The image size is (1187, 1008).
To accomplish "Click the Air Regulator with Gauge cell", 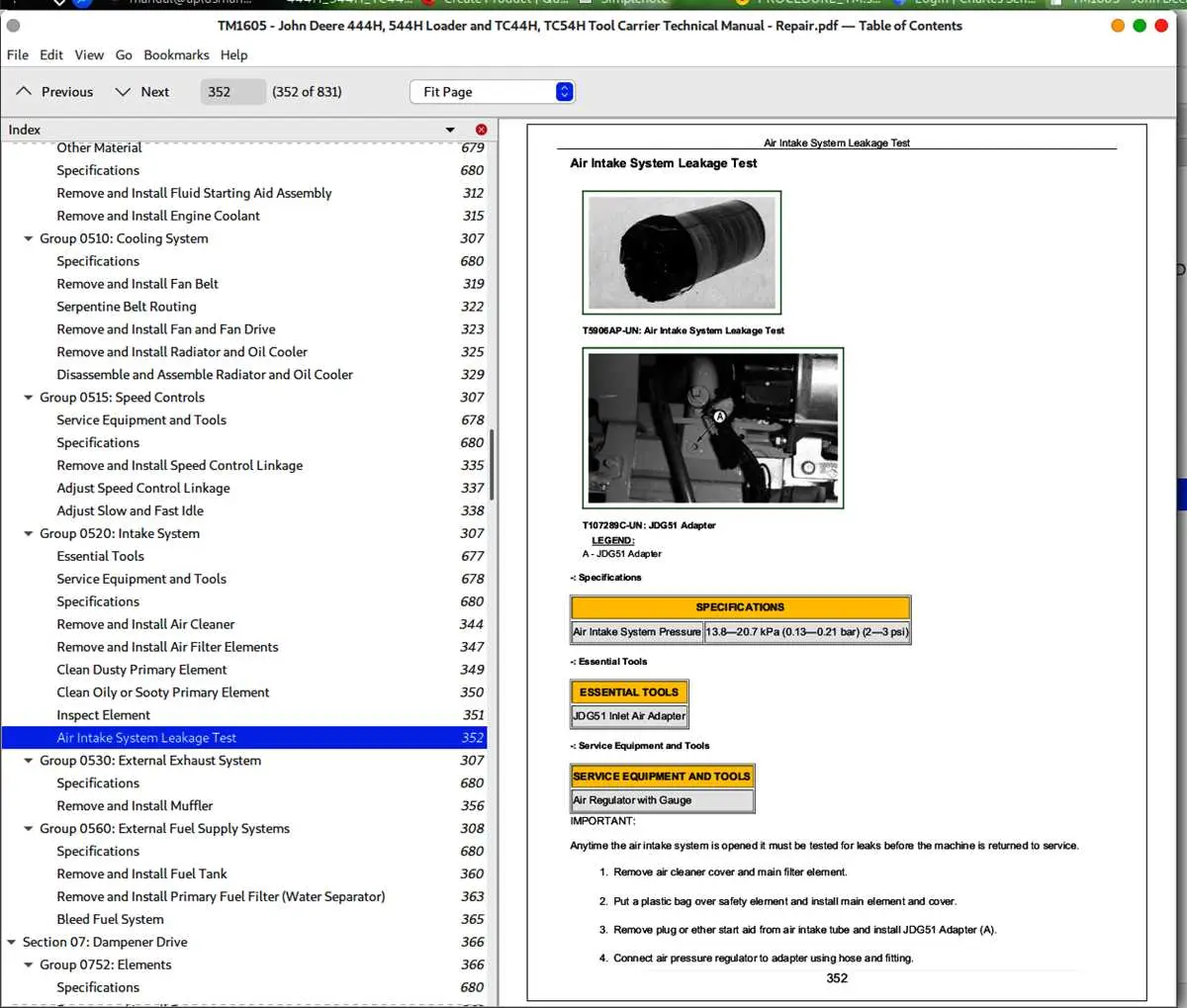I will pyautogui.click(x=662, y=800).
